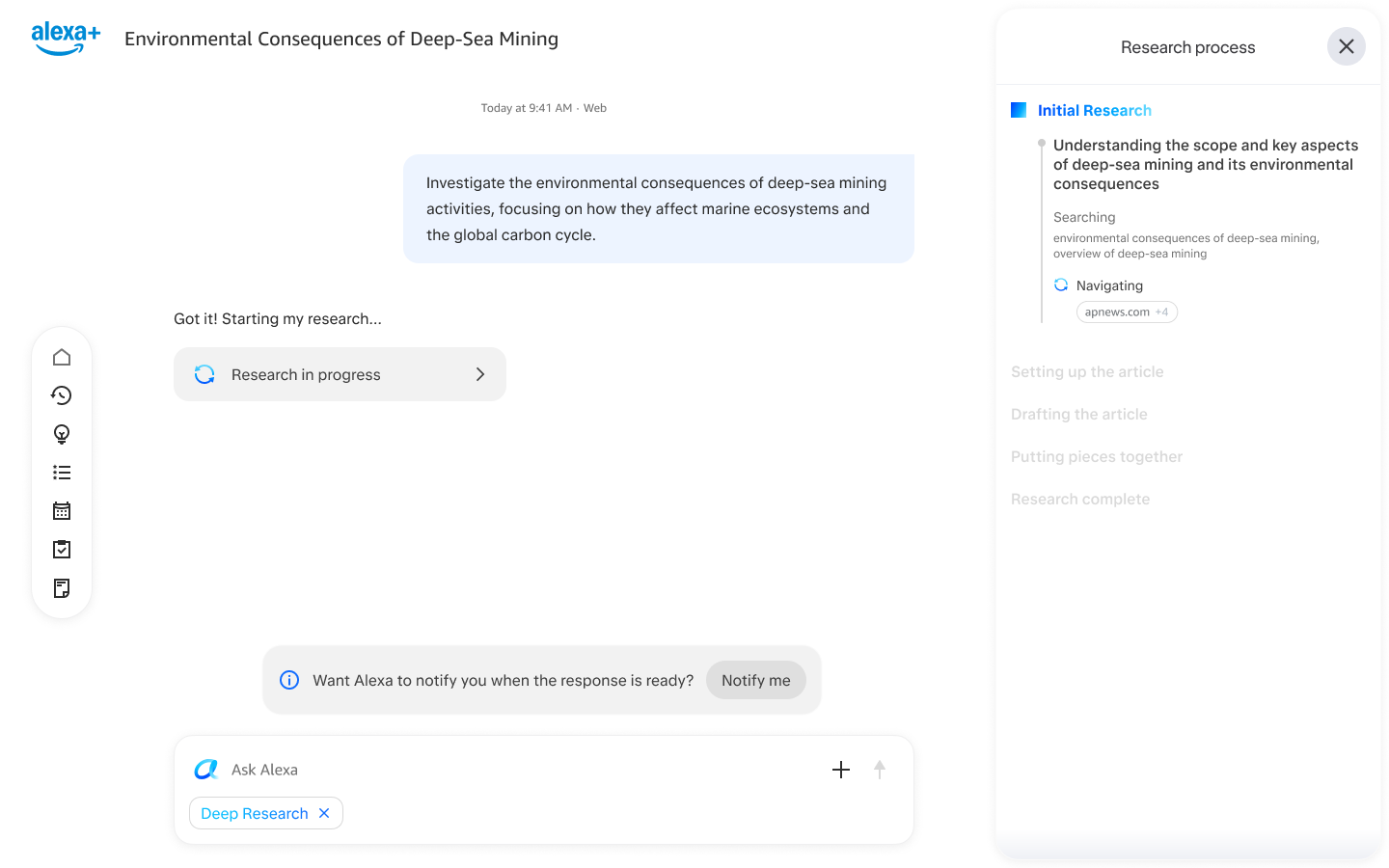Remove the Deep Research chip with its X

point(324,813)
